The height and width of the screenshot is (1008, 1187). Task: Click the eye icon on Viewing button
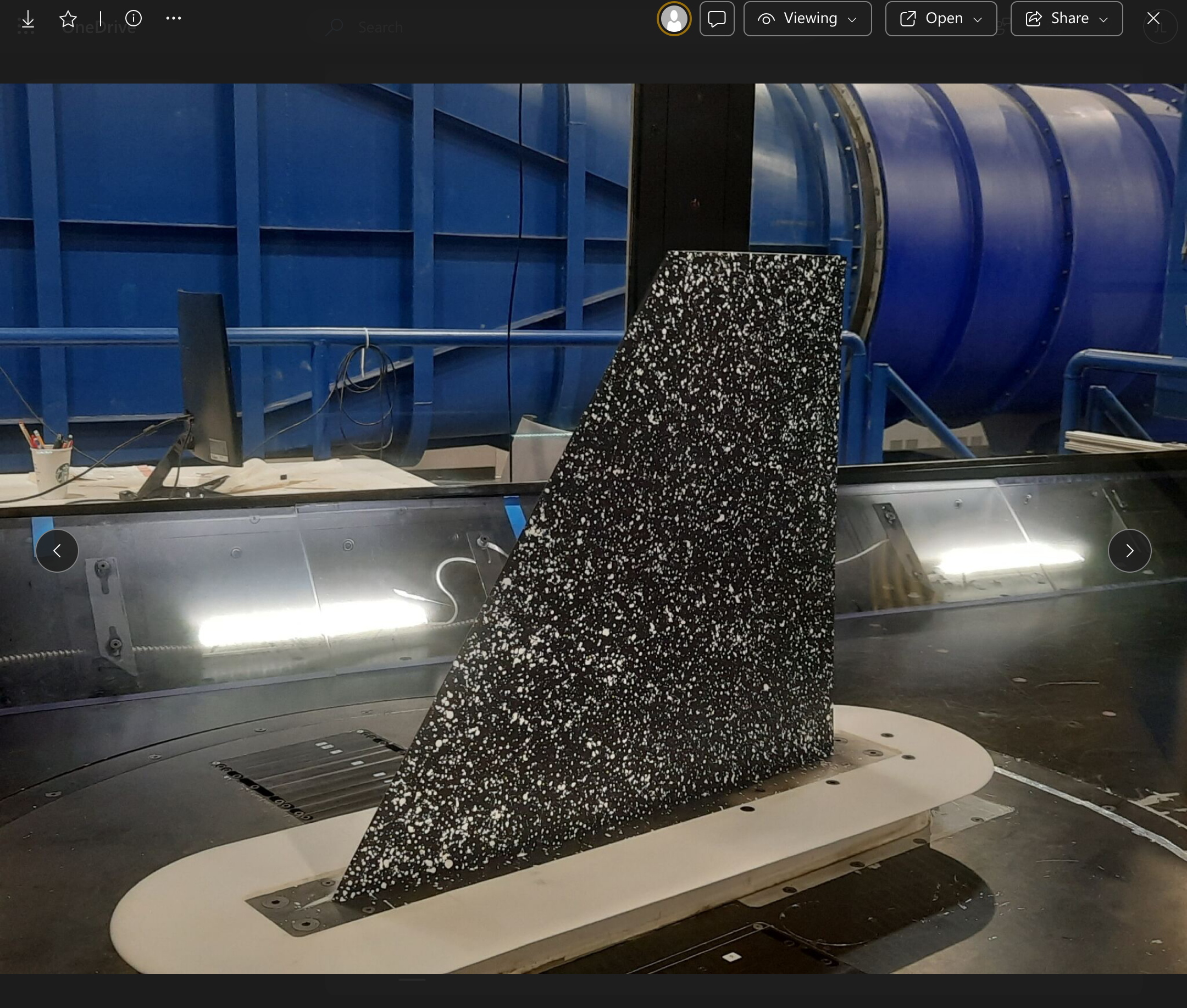point(766,19)
